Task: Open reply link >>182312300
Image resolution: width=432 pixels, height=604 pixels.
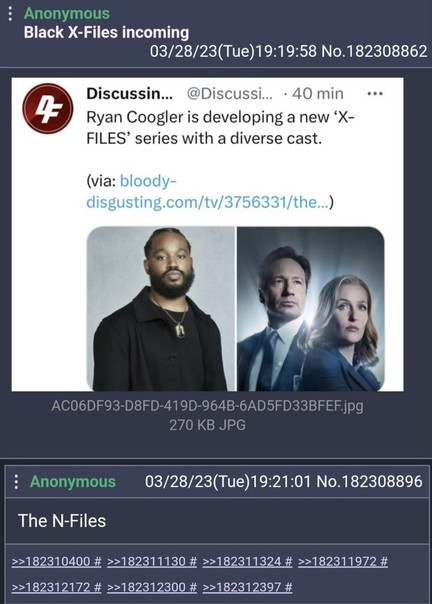Action: click(x=146, y=587)
